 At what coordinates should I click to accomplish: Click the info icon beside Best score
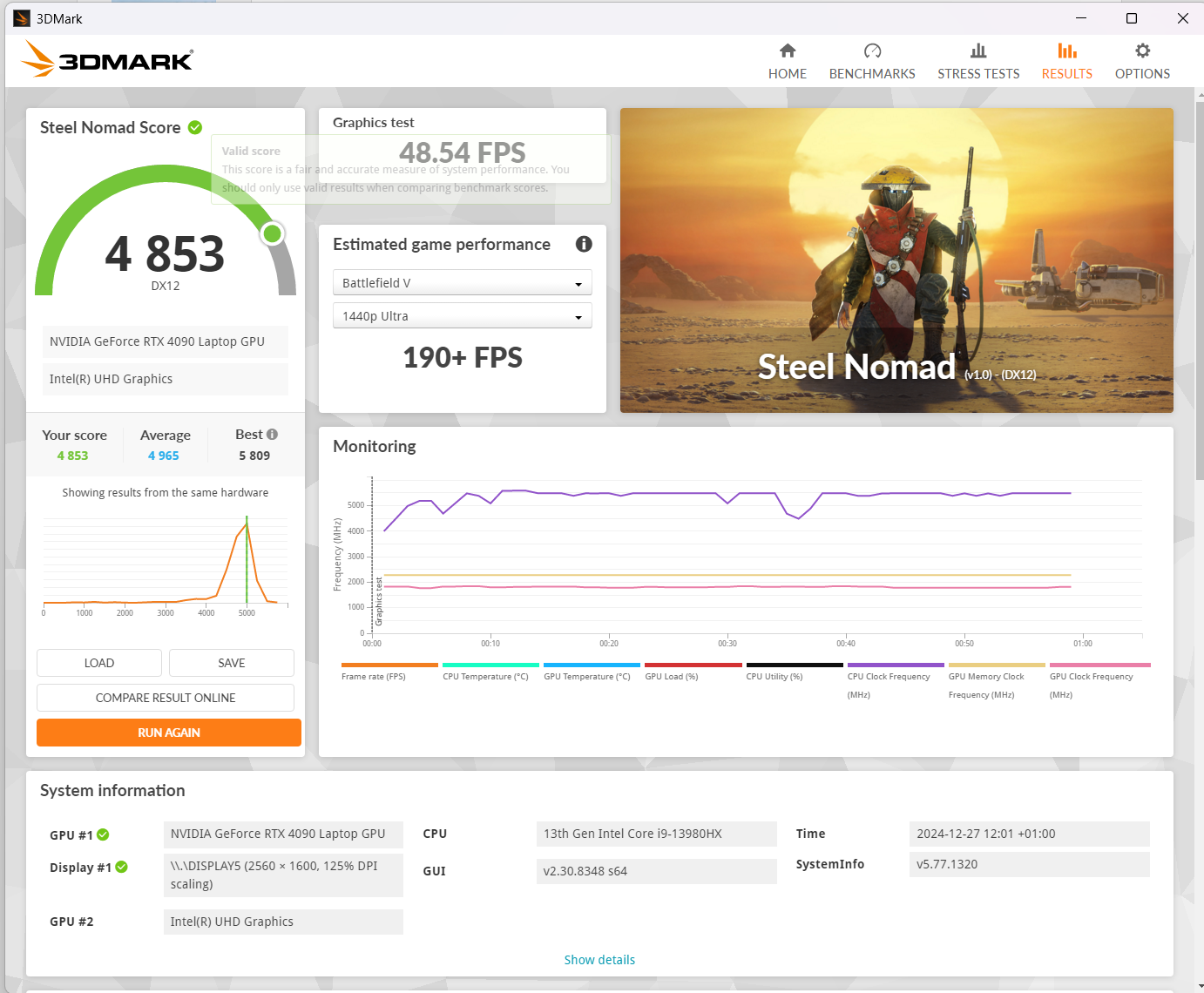[x=272, y=434]
